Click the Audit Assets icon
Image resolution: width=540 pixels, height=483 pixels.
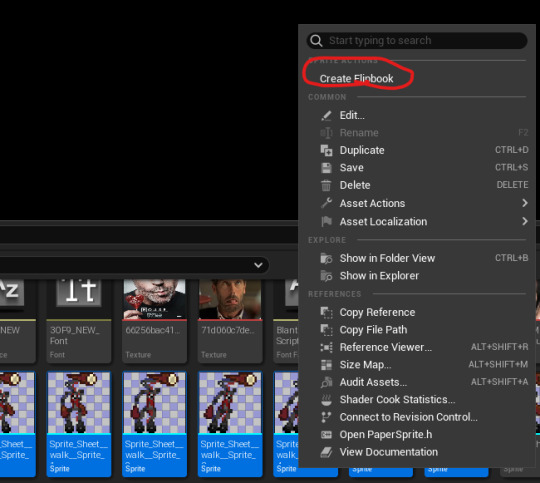(326, 382)
